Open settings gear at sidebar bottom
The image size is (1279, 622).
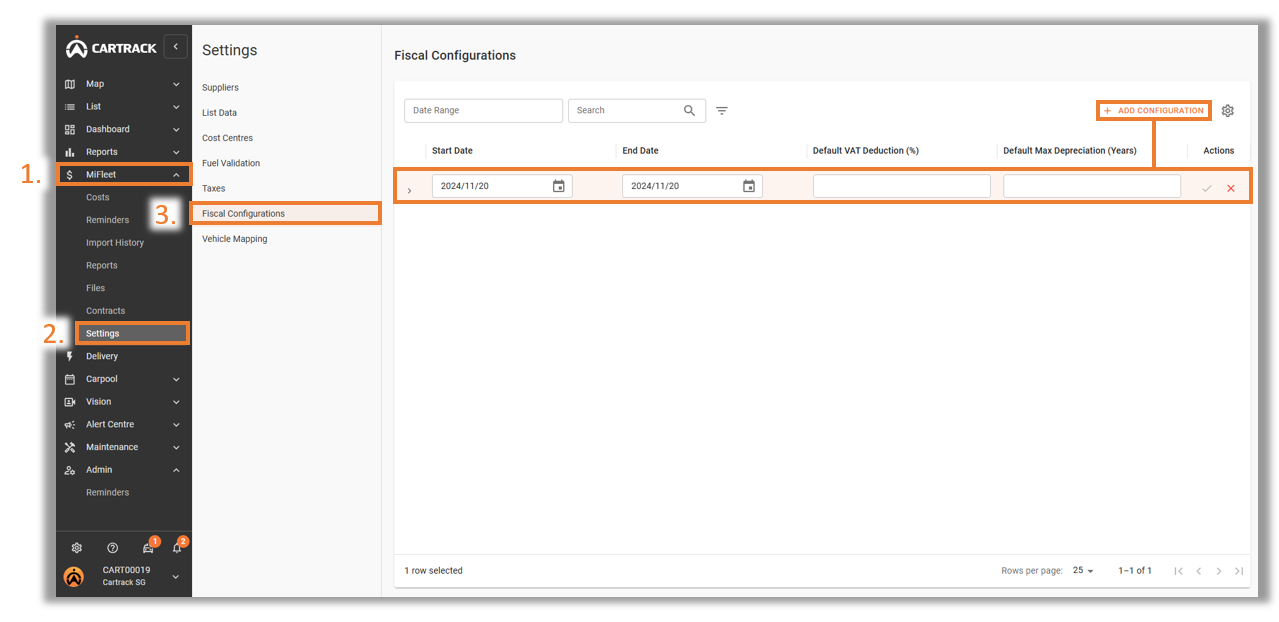77,548
